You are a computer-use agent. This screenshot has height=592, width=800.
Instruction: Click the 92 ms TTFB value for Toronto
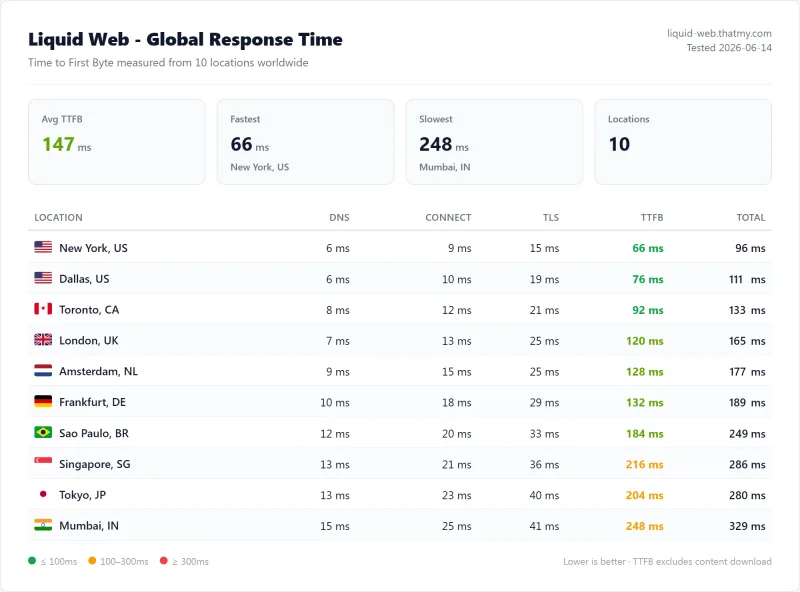(x=648, y=310)
